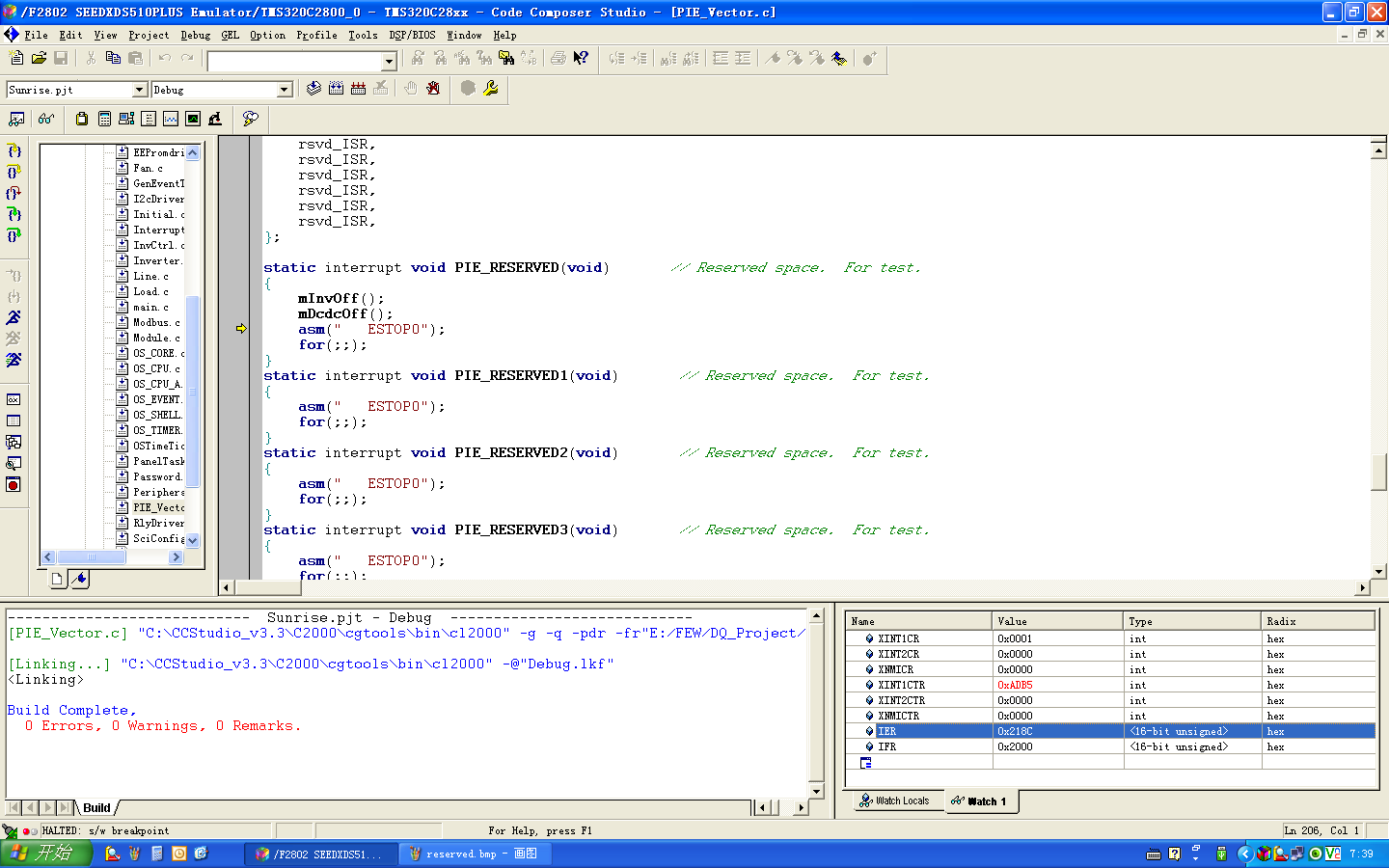The image size is (1389, 868).
Task: Open a file with the toolbar folder icon
Action: [39, 59]
